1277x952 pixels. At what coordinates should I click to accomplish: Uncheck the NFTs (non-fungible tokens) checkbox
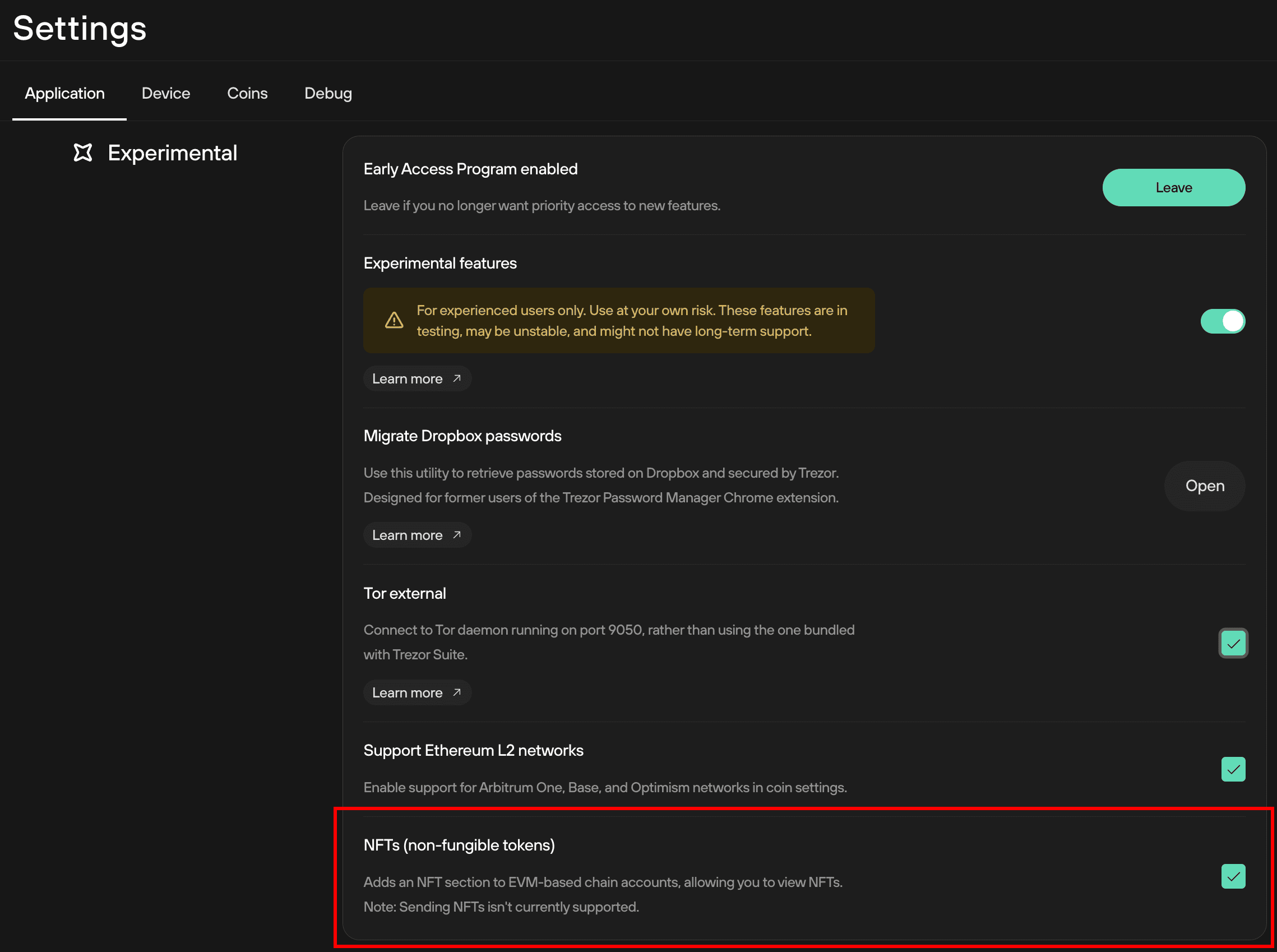(1233, 876)
